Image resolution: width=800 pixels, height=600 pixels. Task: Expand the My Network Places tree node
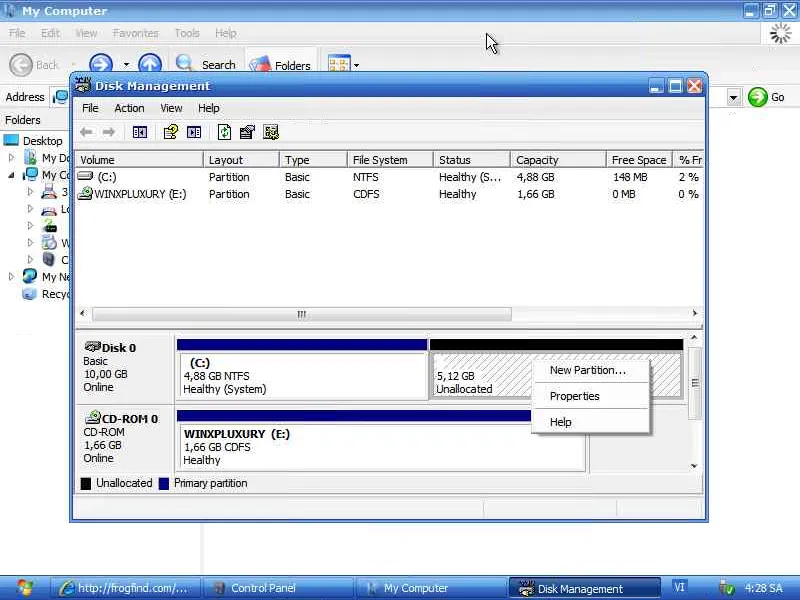[12, 277]
